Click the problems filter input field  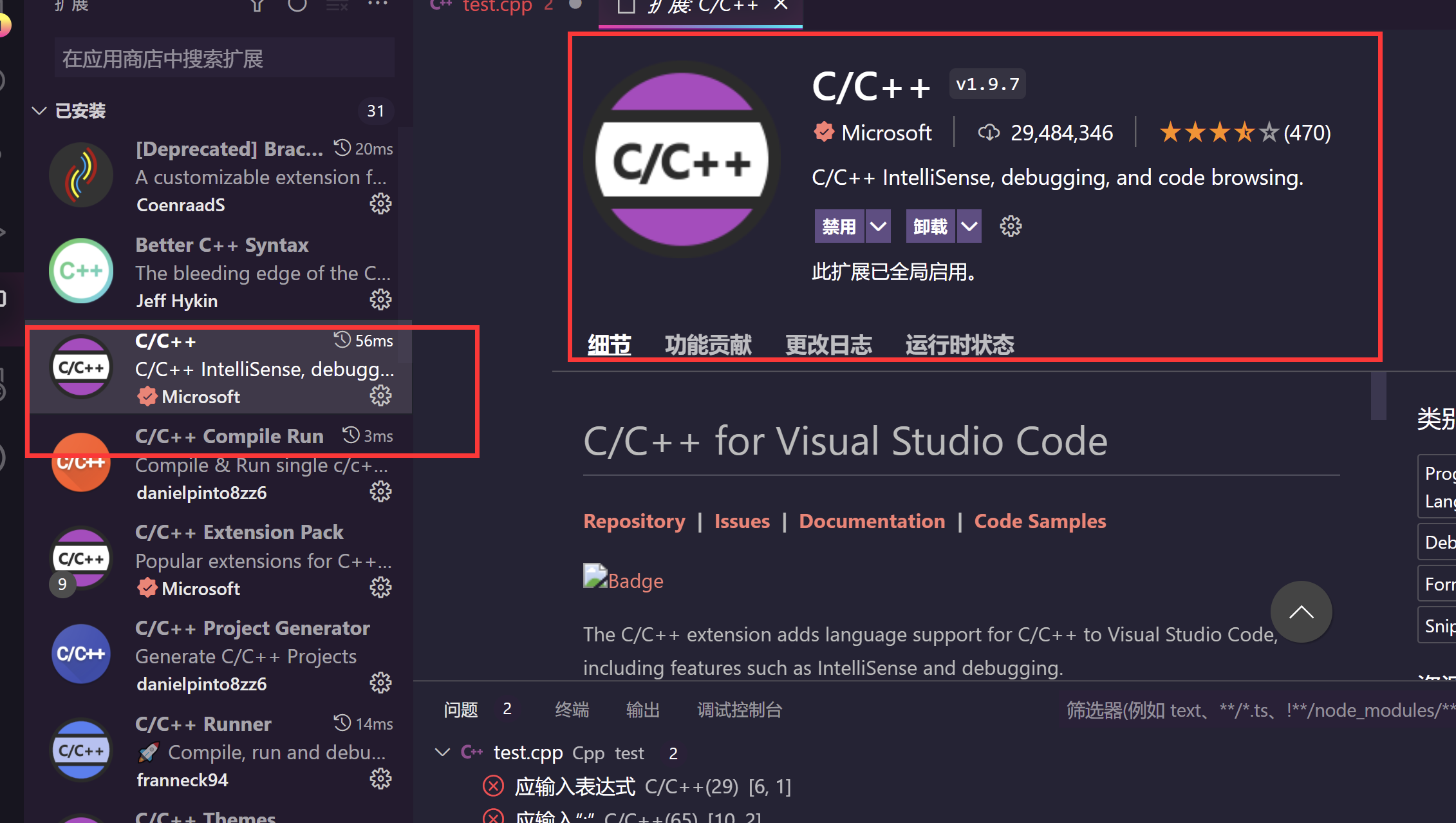[1258, 710]
